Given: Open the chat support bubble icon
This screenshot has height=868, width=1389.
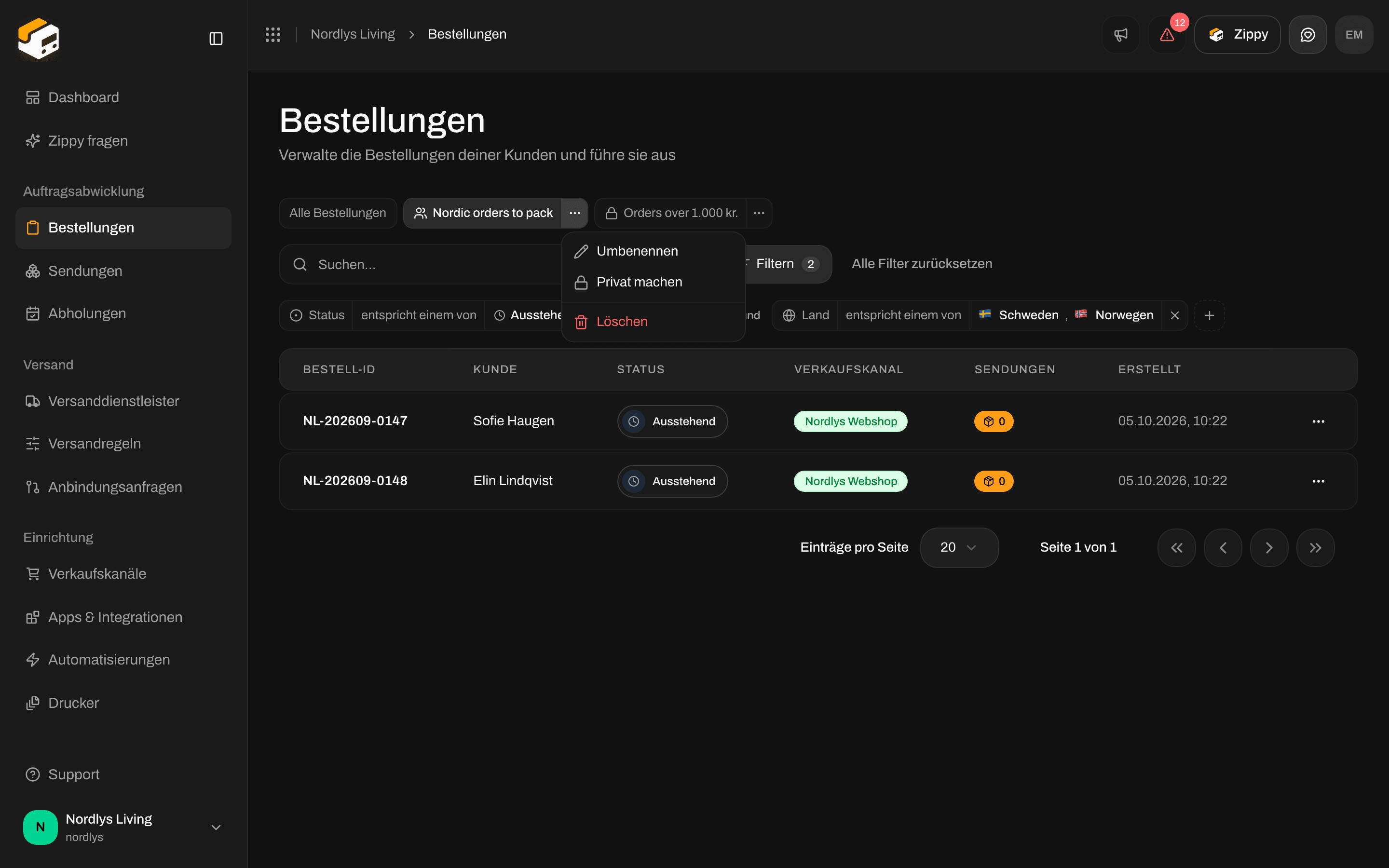Looking at the screenshot, I should 1307,34.
